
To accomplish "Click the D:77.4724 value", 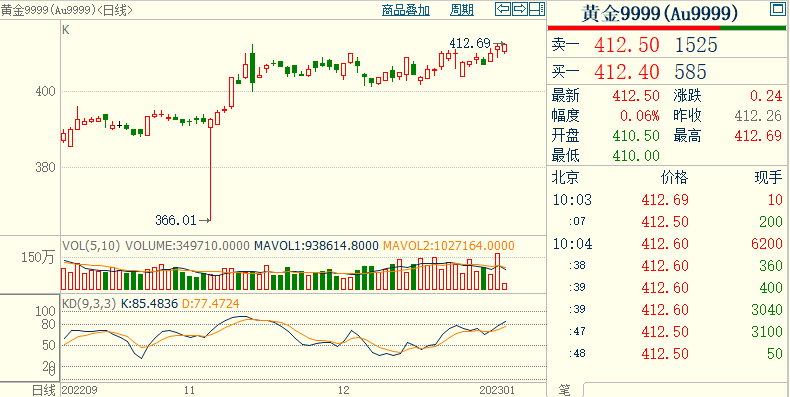I will coord(211,304).
